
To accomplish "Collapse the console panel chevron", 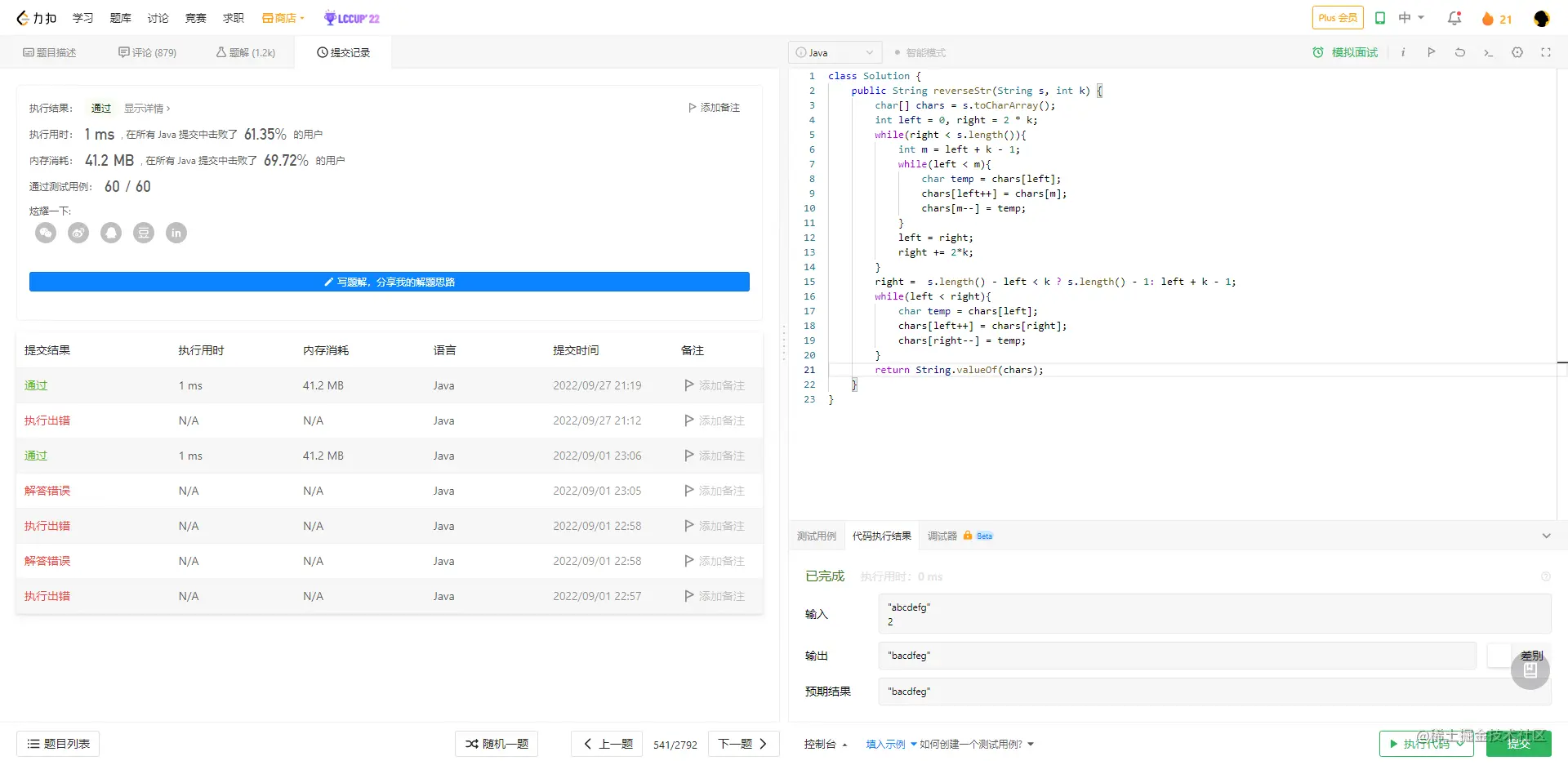I will (1546, 536).
